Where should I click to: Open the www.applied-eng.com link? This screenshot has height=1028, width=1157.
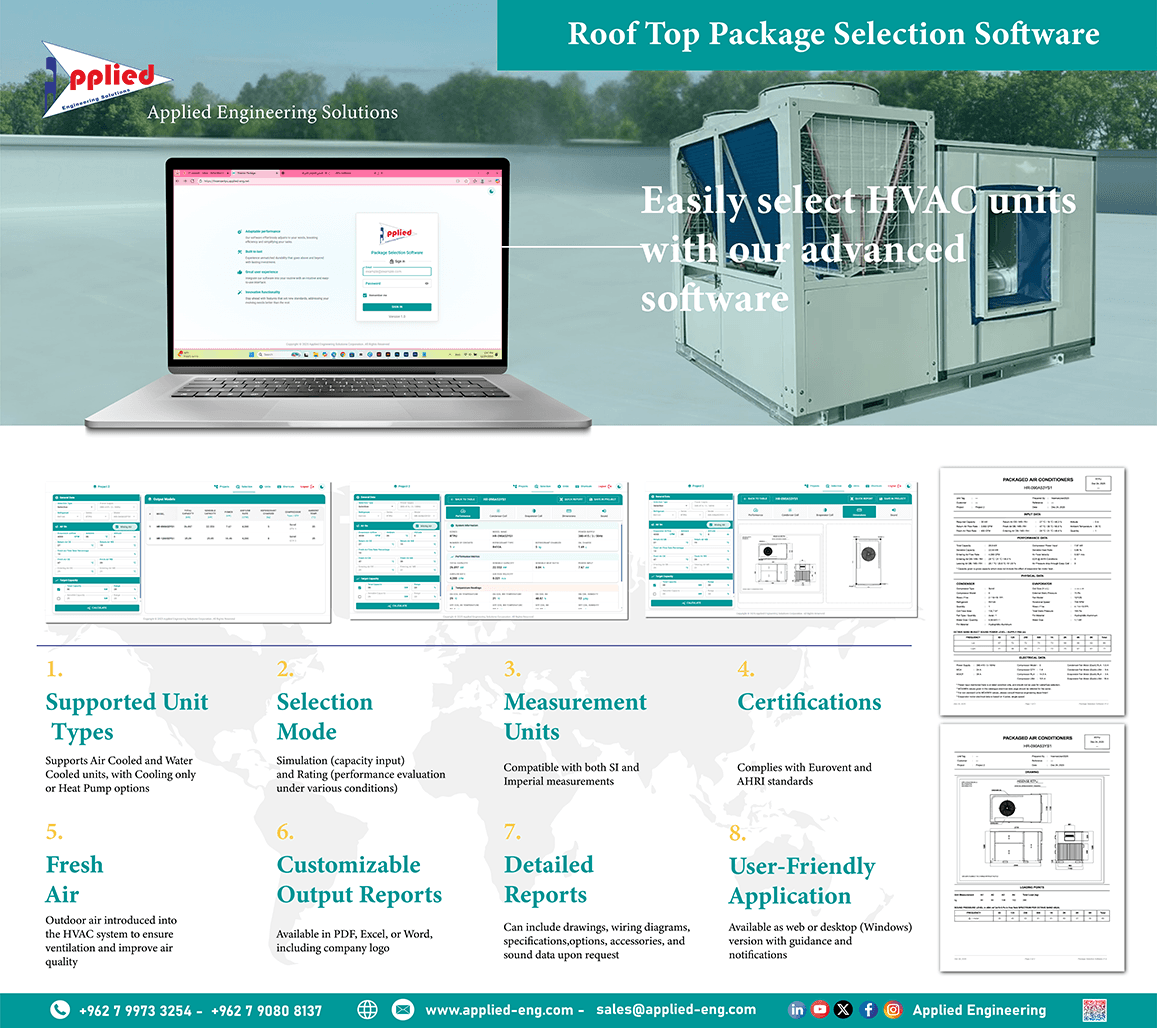[499, 1010]
